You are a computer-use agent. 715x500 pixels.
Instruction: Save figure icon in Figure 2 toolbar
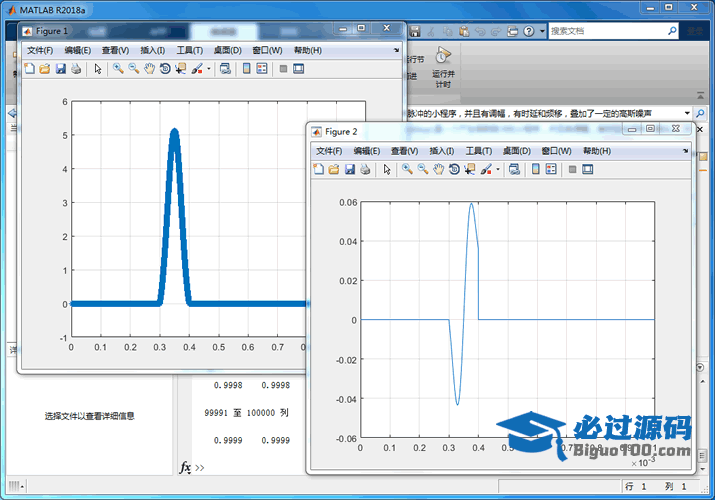tap(350, 170)
